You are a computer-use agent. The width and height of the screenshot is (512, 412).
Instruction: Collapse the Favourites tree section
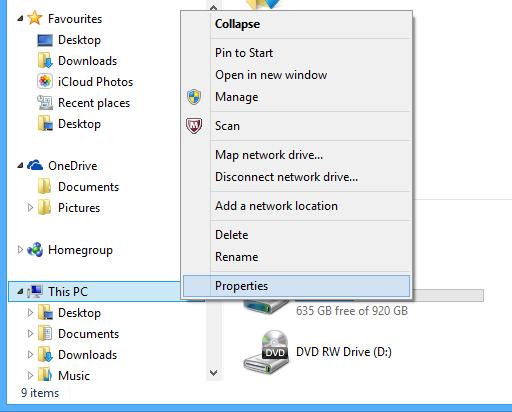20,19
